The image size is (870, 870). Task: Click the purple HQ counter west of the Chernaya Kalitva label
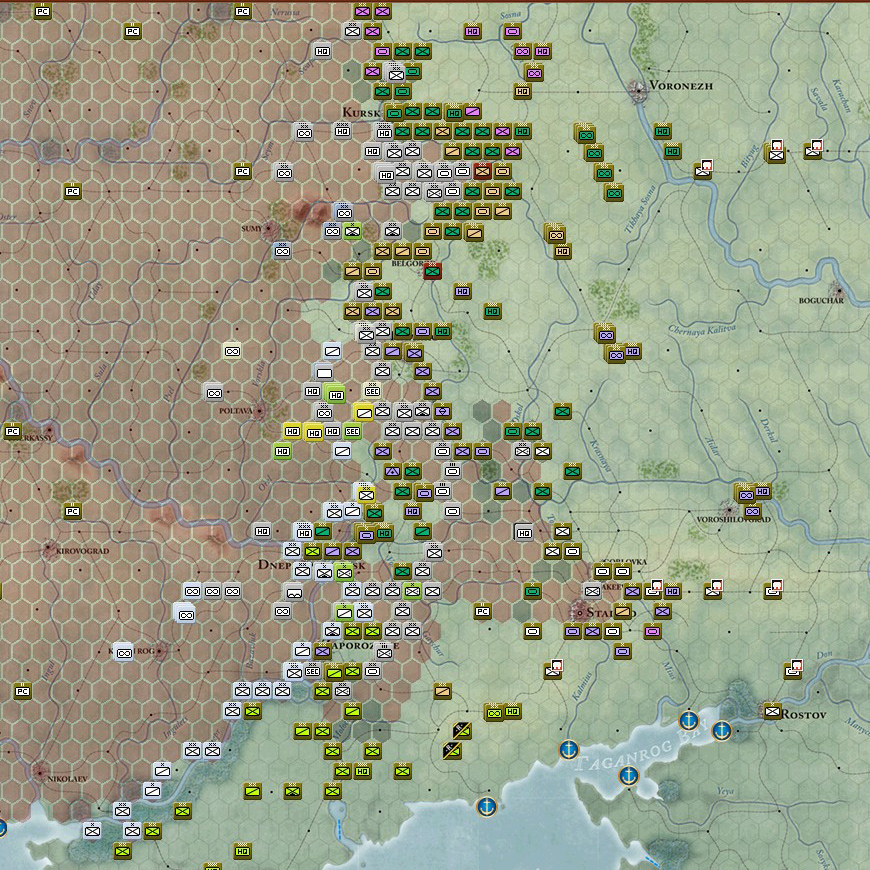click(632, 351)
